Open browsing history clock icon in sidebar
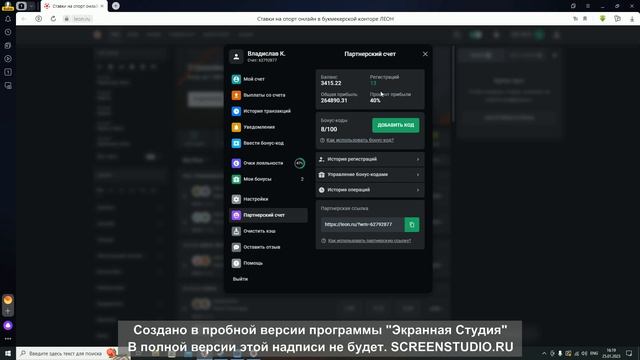 click(x=8, y=32)
